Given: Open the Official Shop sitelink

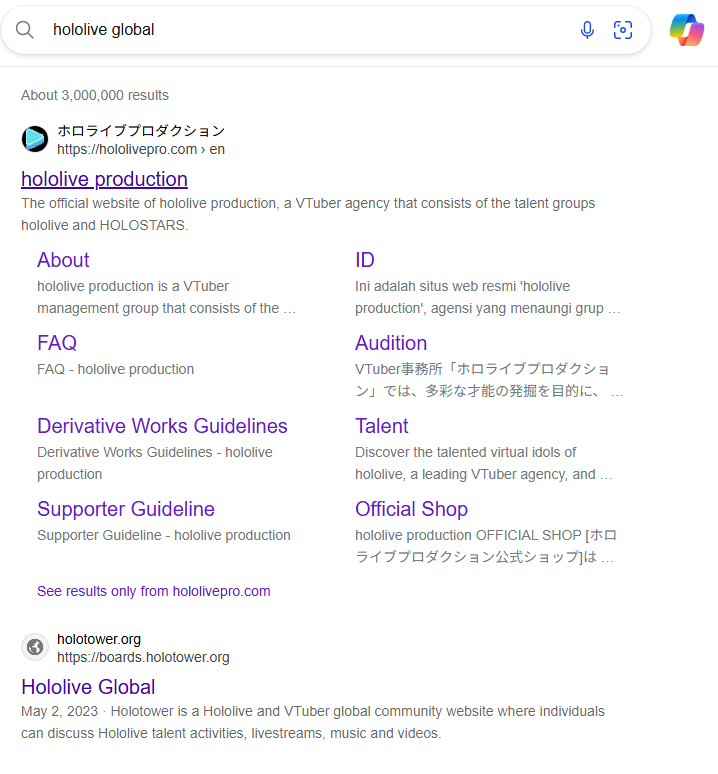Looking at the screenshot, I should click(x=411, y=509).
